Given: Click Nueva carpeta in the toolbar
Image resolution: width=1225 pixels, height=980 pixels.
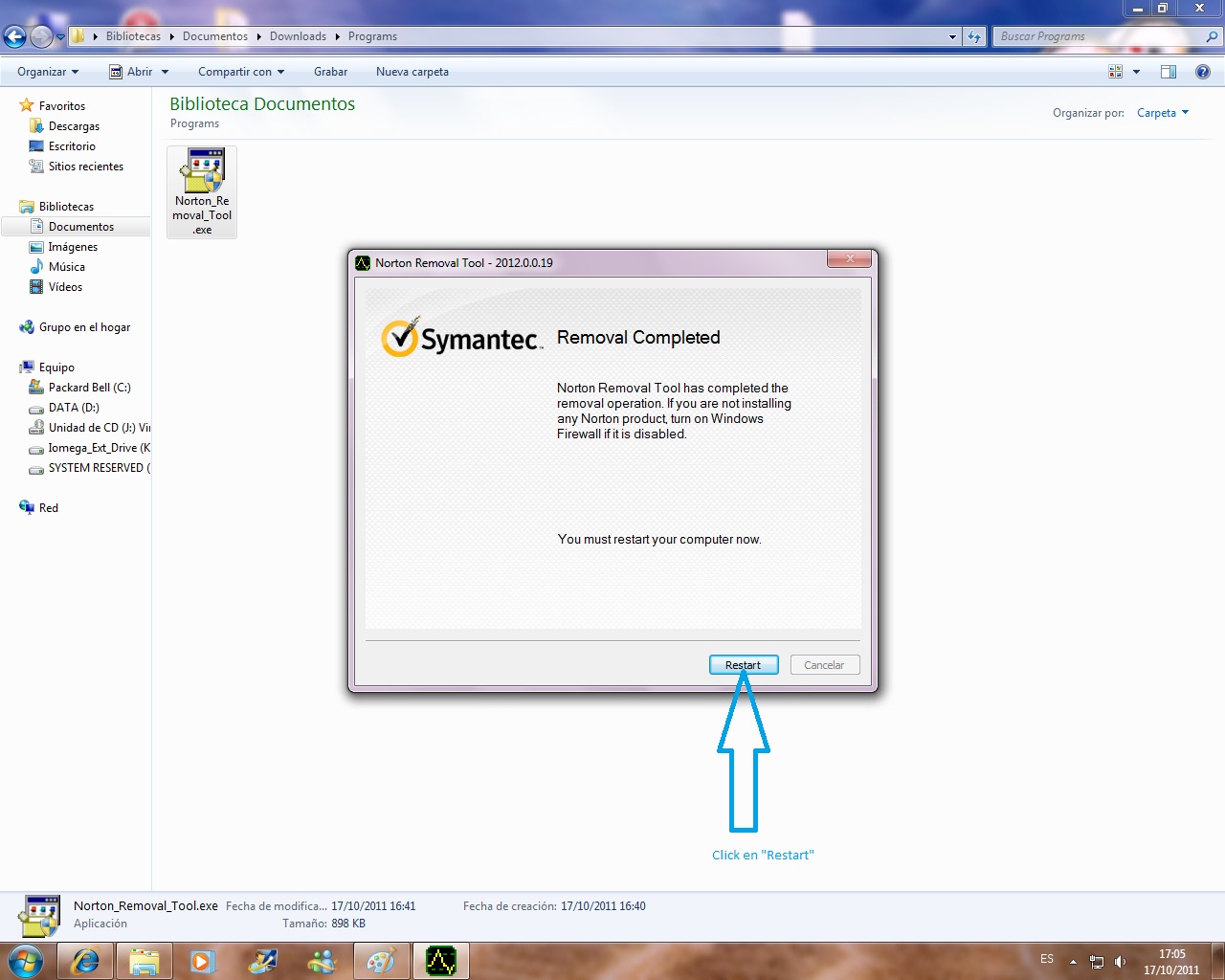Looking at the screenshot, I should pos(412,72).
